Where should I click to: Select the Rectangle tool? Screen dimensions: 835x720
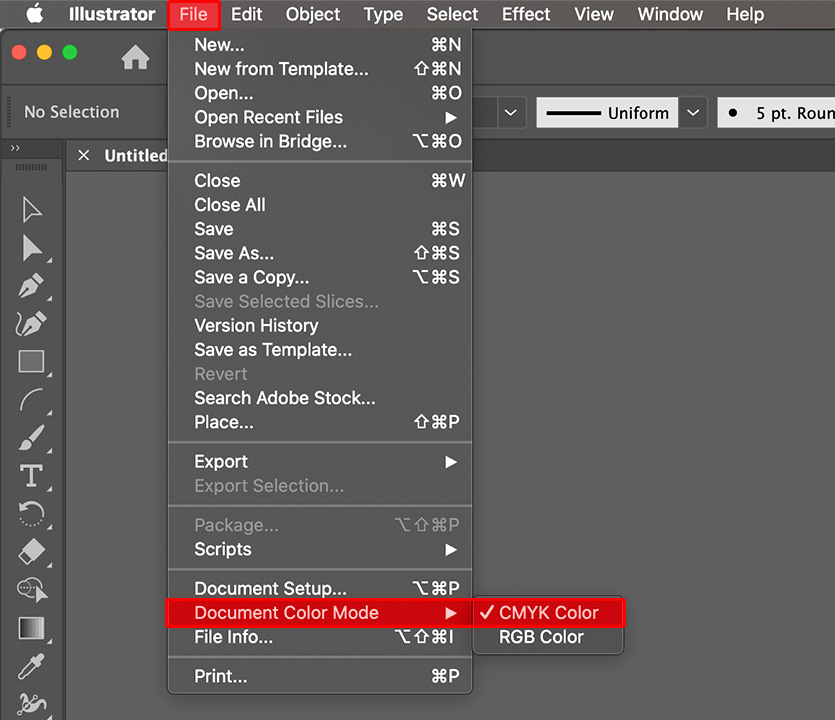tap(31, 362)
